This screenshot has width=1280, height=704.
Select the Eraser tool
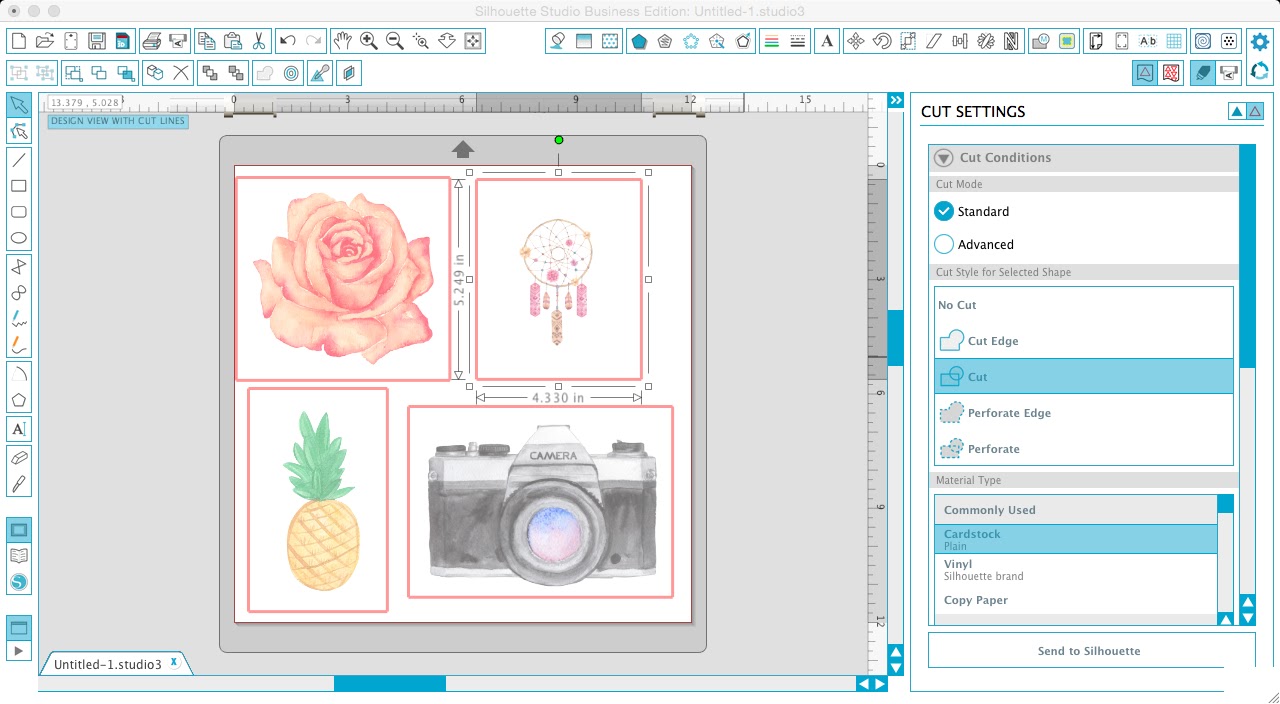pyautogui.click(x=19, y=457)
